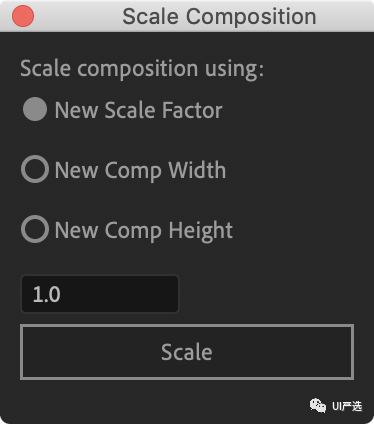Select the New Scale Factor radio button
This screenshot has width=374, height=424.
coord(35,109)
